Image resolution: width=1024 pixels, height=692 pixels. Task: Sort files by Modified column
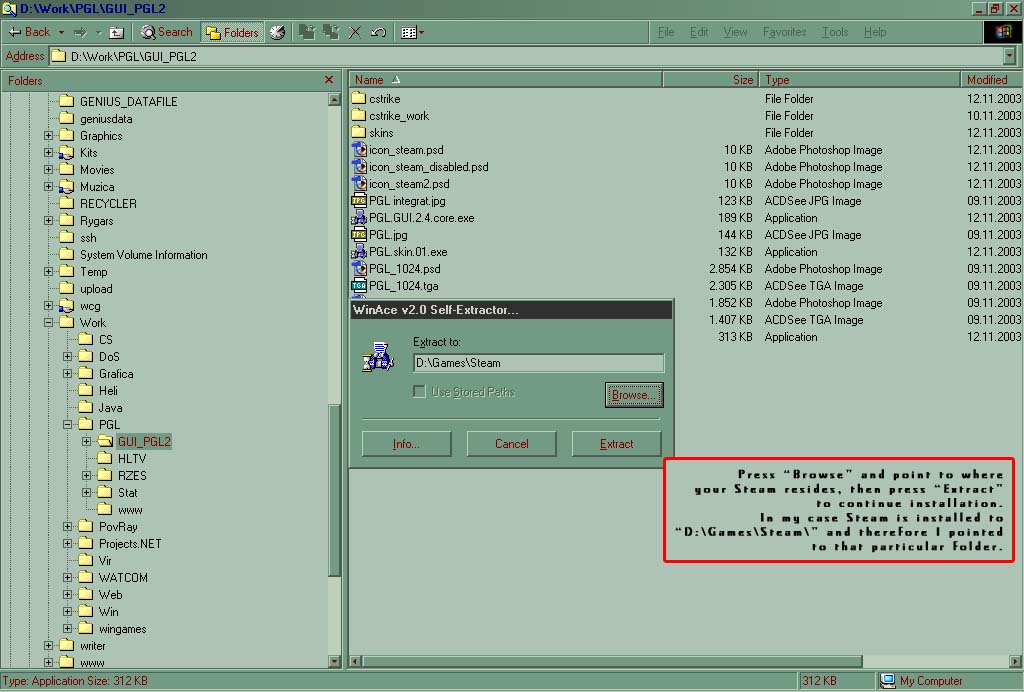click(x=992, y=80)
